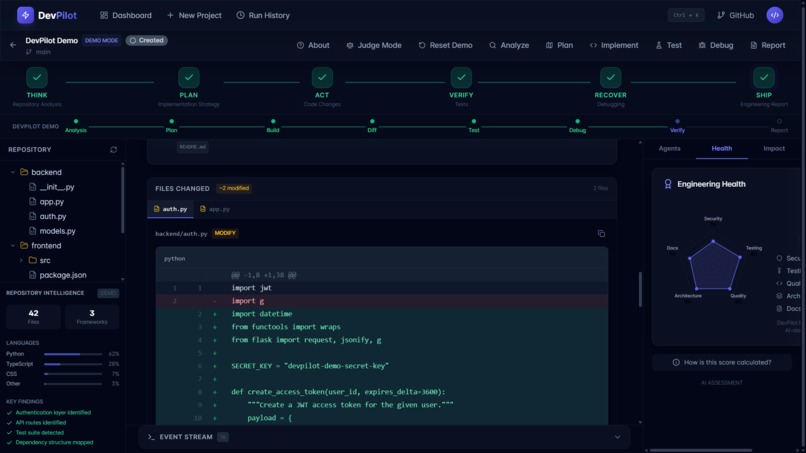
Task: Open Run History
Action: [263, 15]
